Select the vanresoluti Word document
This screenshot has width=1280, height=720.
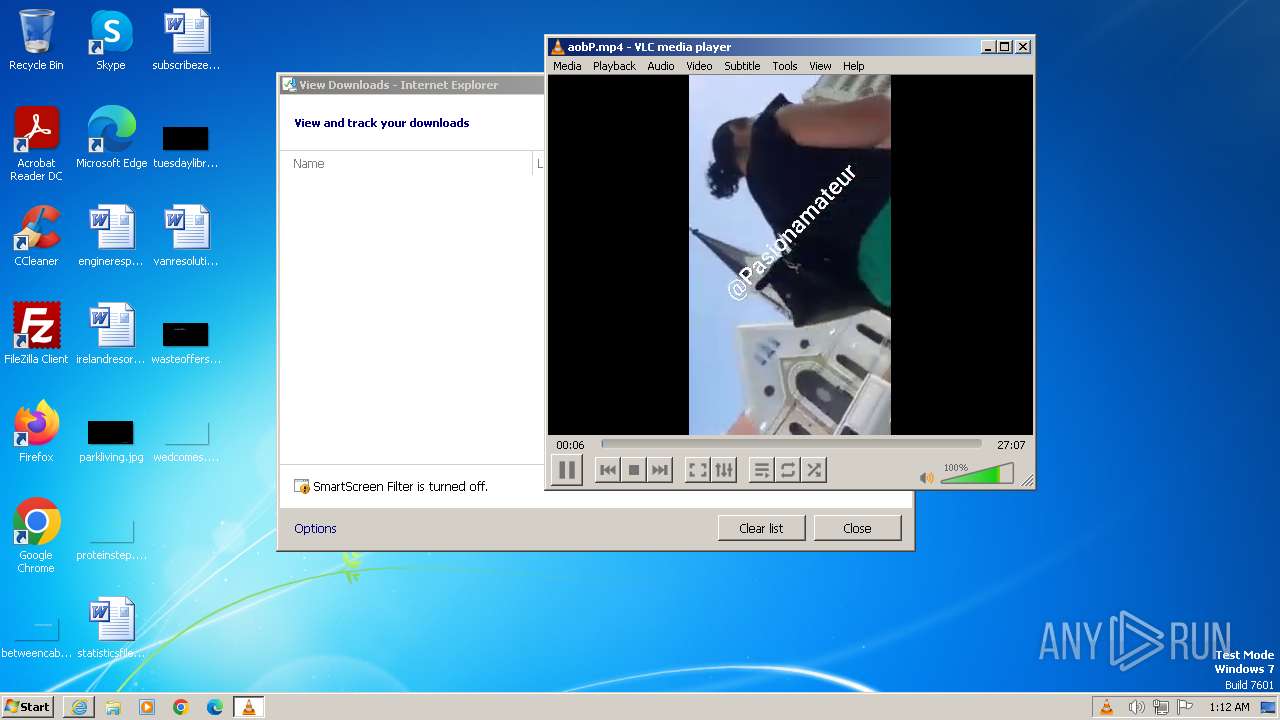(x=186, y=236)
